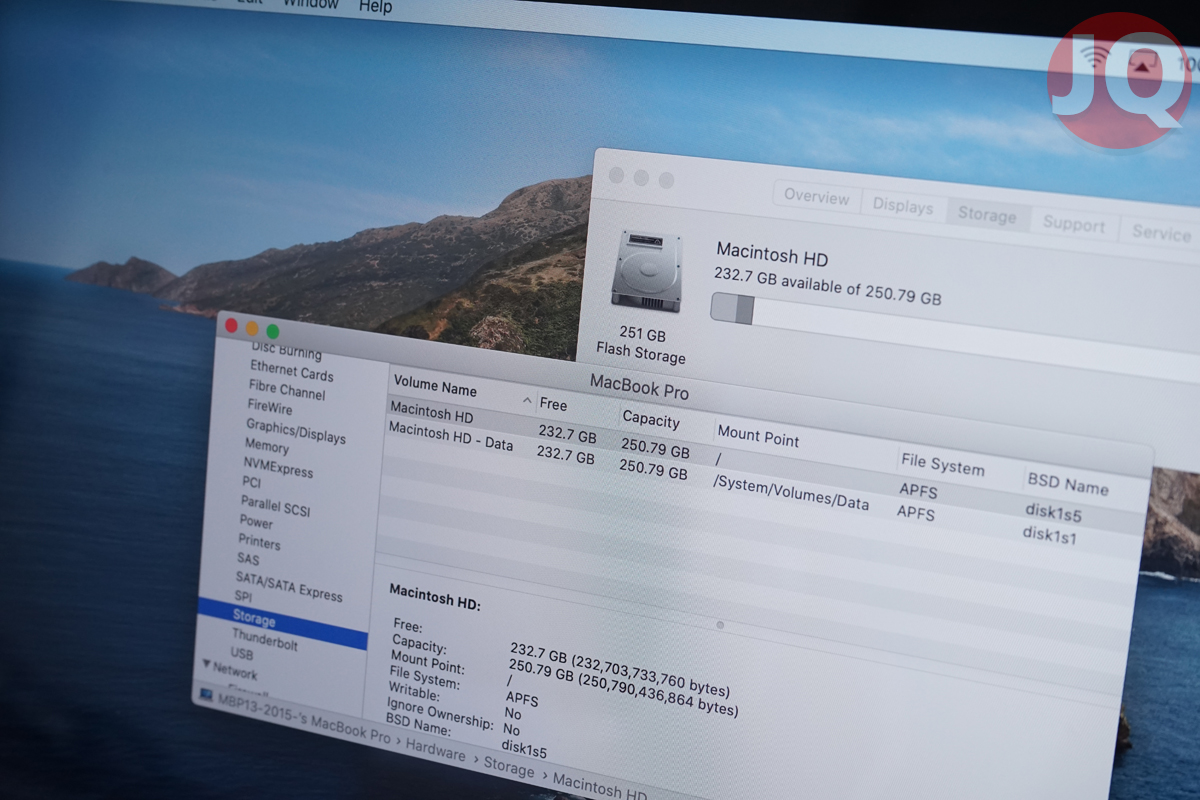Image resolution: width=1200 pixels, height=800 pixels.
Task: Select PCI in the sidebar
Action: point(251,482)
